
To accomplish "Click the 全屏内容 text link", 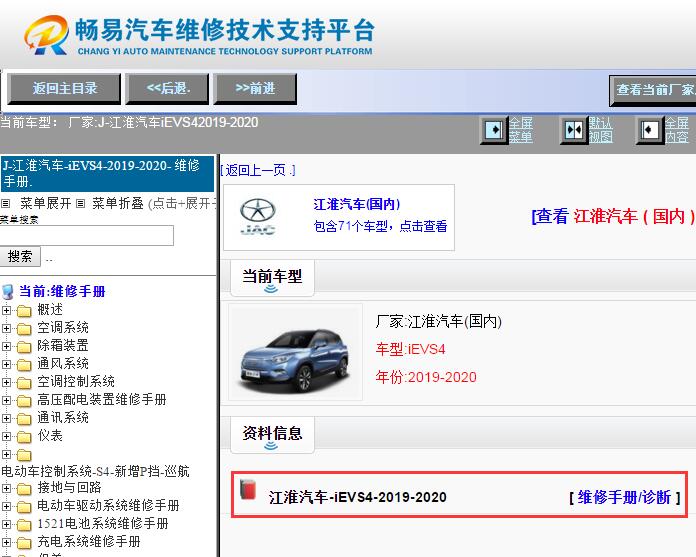I will click(676, 130).
